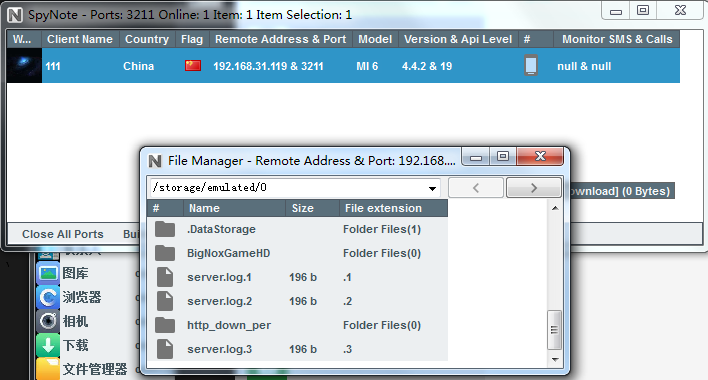Click the SpyNote app logo in title bar
The image size is (708, 380).
[x=15, y=15]
